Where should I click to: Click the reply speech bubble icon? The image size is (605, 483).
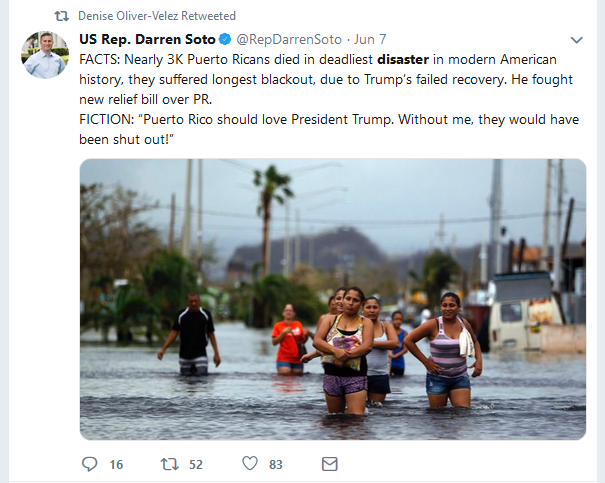coord(90,464)
